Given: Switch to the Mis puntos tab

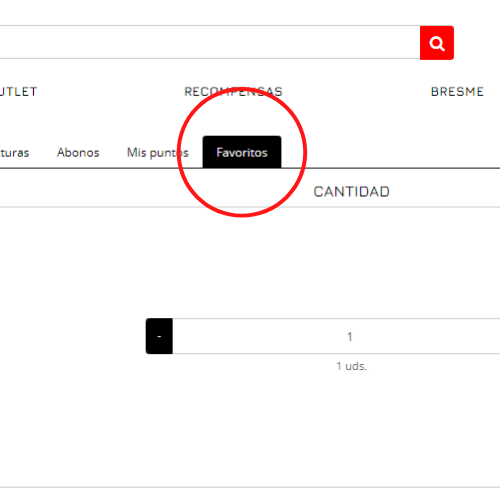Looking at the screenshot, I should (158, 153).
